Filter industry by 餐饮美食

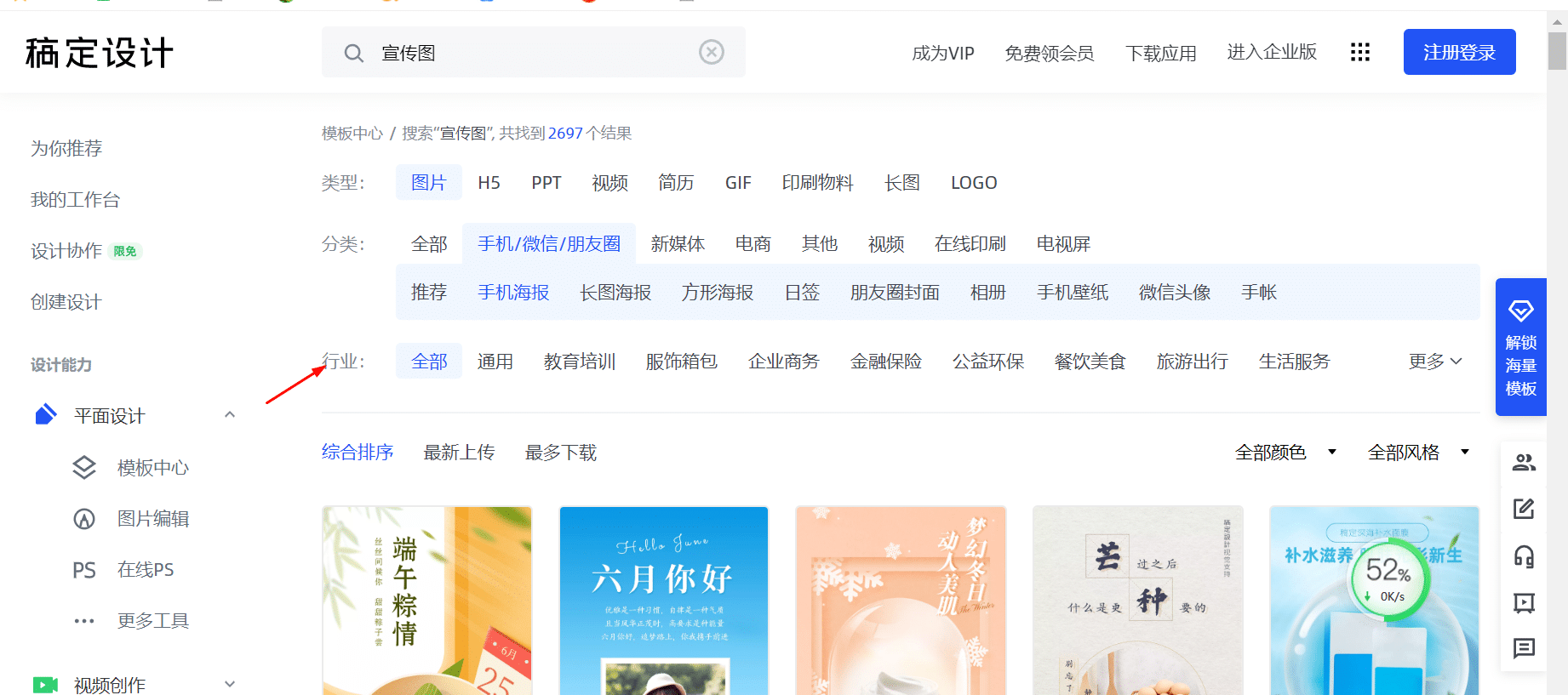(1090, 362)
